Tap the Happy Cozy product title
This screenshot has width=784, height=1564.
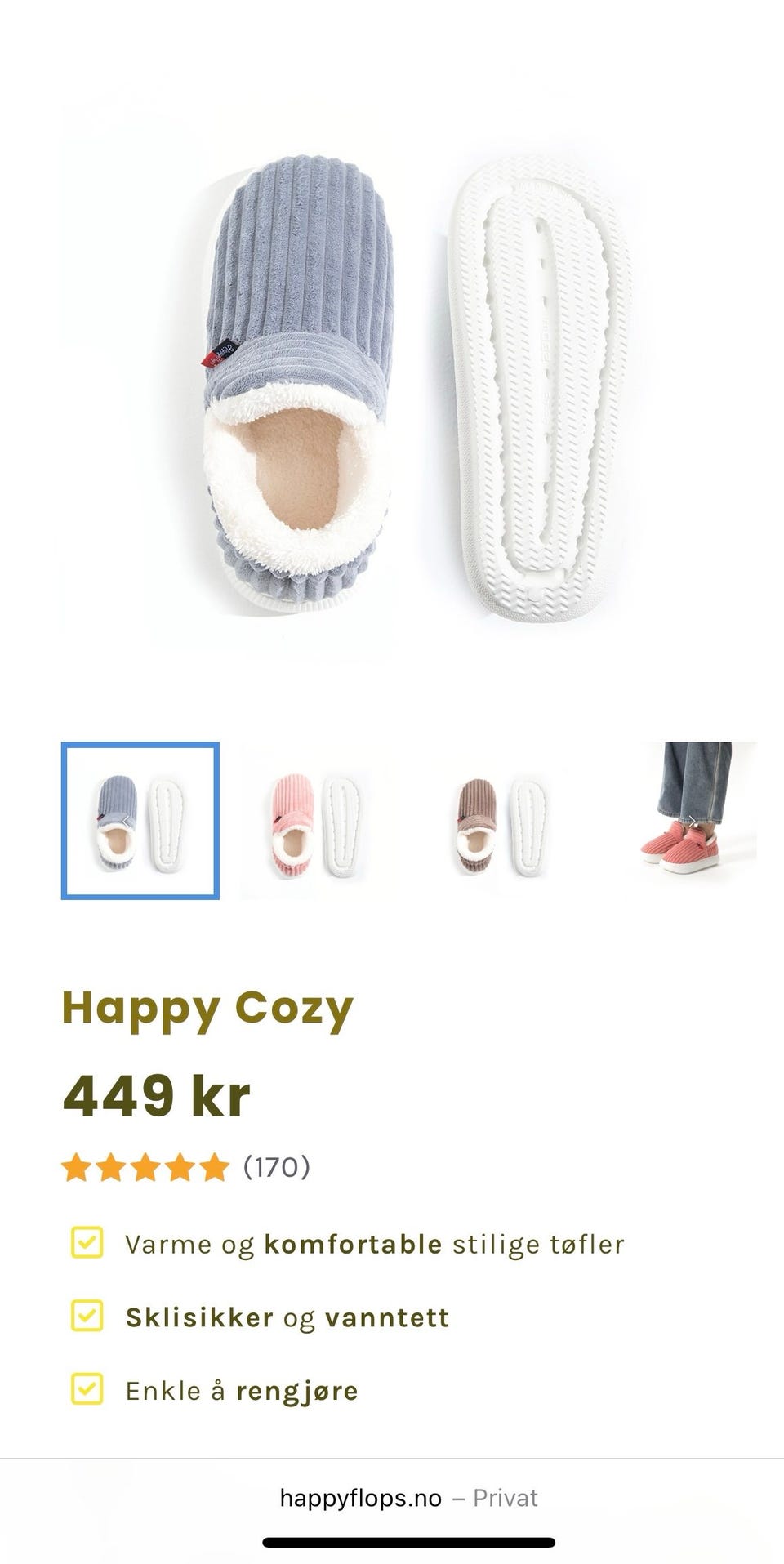click(207, 1010)
